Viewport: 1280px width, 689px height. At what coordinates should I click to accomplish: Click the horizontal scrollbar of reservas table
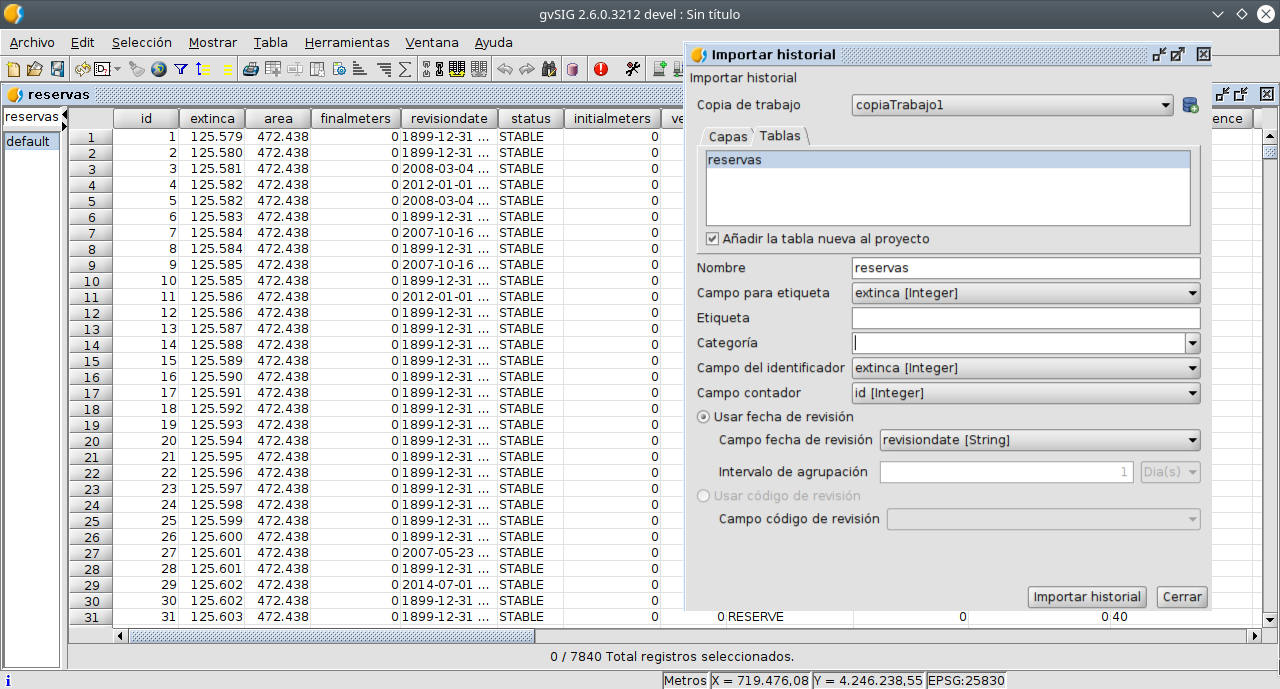(x=688, y=636)
